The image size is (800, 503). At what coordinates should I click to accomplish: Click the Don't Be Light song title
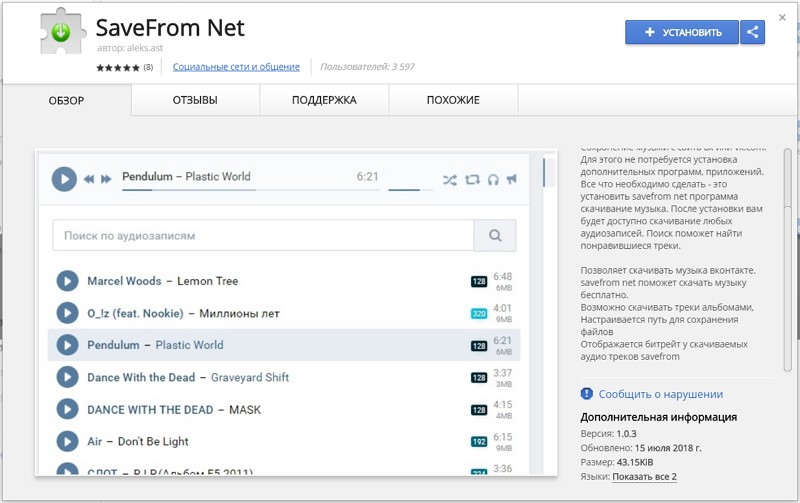(x=153, y=442)
